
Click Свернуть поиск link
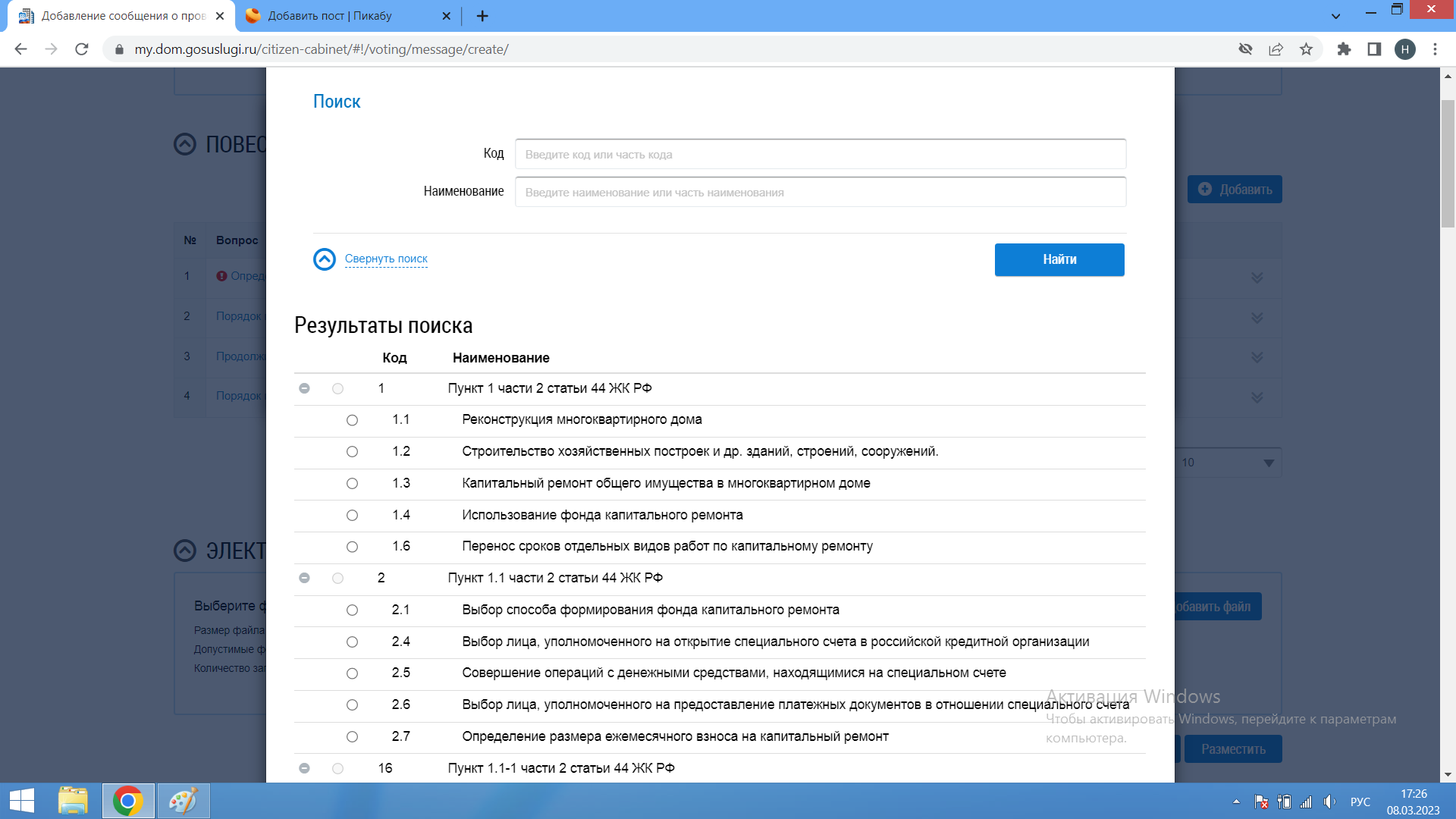tap(386, 259)
